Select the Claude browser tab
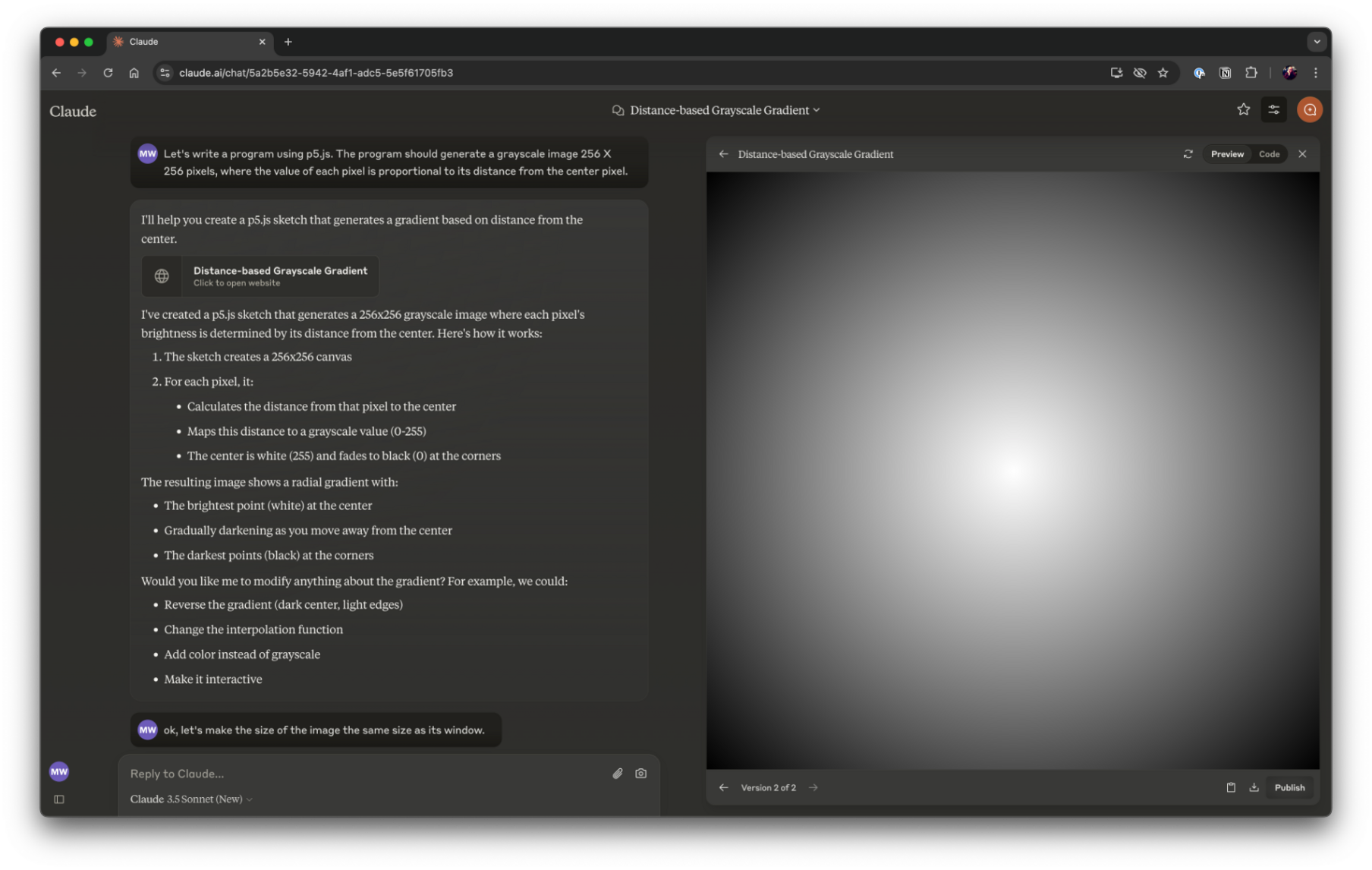The height and width of the screenshot is (870, 1372). [x=187, y=42]
